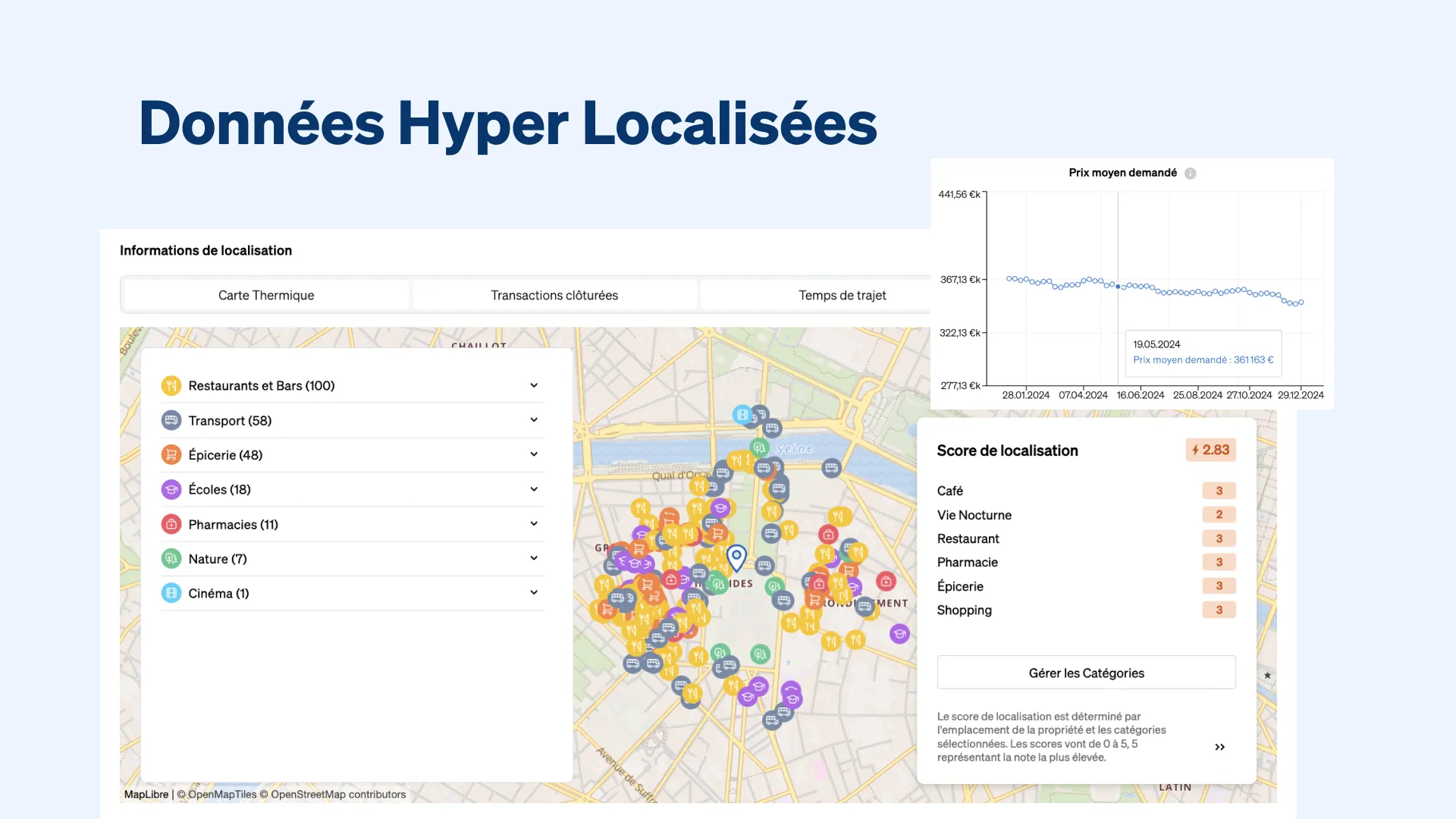The width and height of the screenshot is (1456, 819).
Task: Expand the Nature (7) category
Action: pos(534,558)
